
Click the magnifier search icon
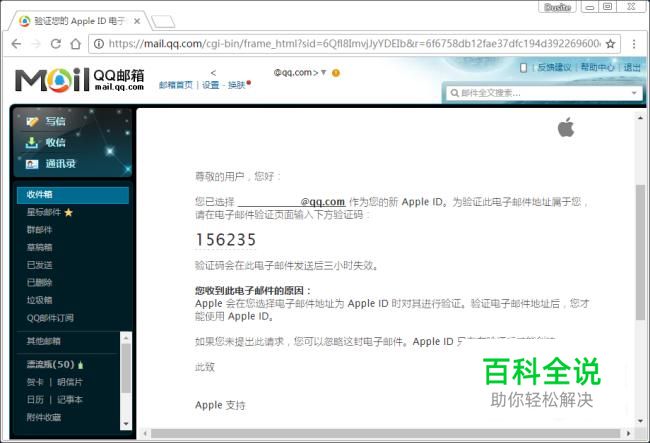click(x=454, y=93)
